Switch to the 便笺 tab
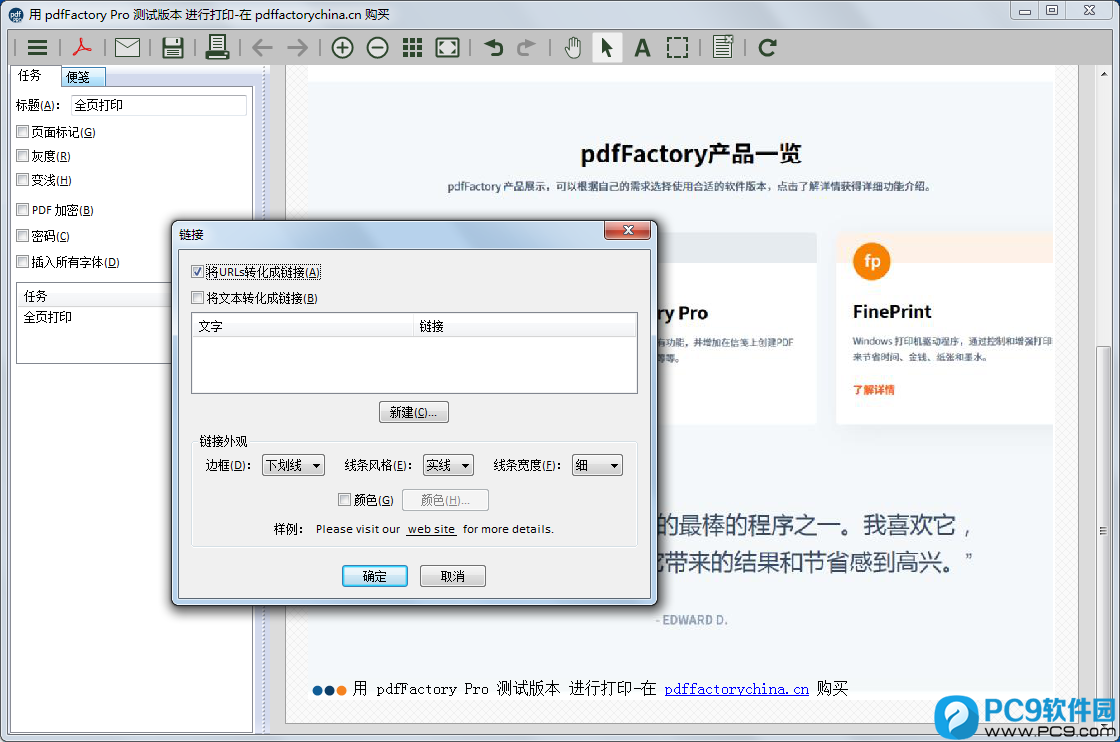The height and width of the screenshot is (742, 1120). [x=78, y=77]
